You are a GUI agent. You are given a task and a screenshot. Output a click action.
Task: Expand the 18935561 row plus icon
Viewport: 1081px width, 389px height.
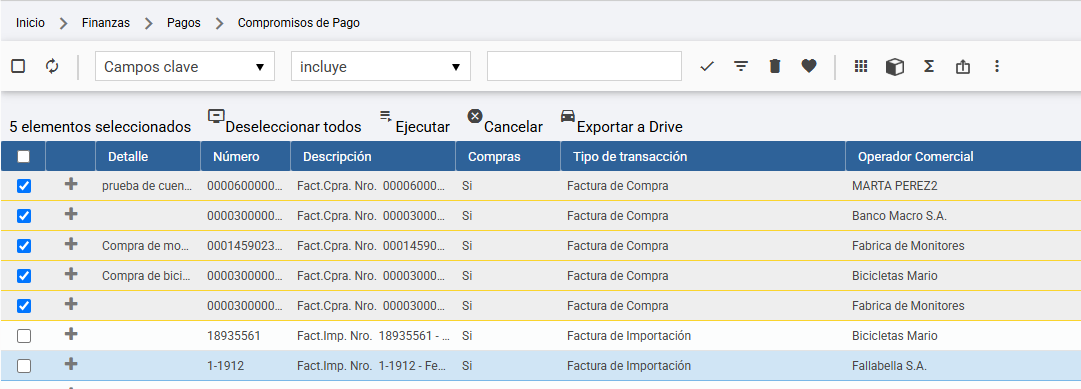pos(70,334)
